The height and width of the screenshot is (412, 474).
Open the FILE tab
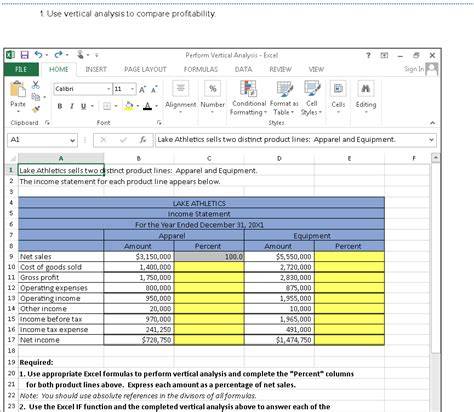[21, 69]
